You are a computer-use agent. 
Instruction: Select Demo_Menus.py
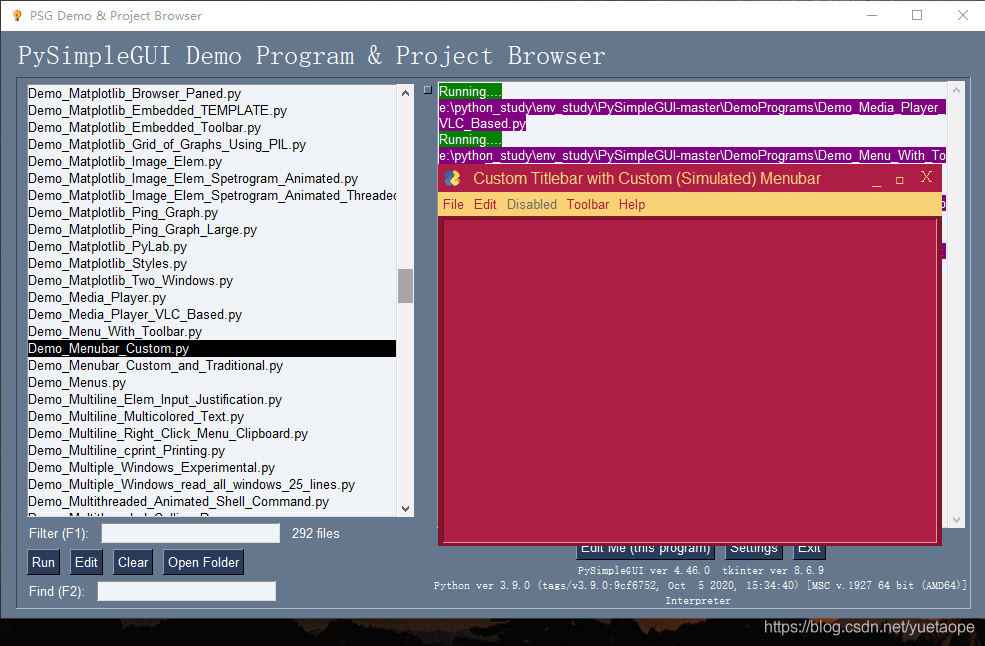[x=212, y=382]
